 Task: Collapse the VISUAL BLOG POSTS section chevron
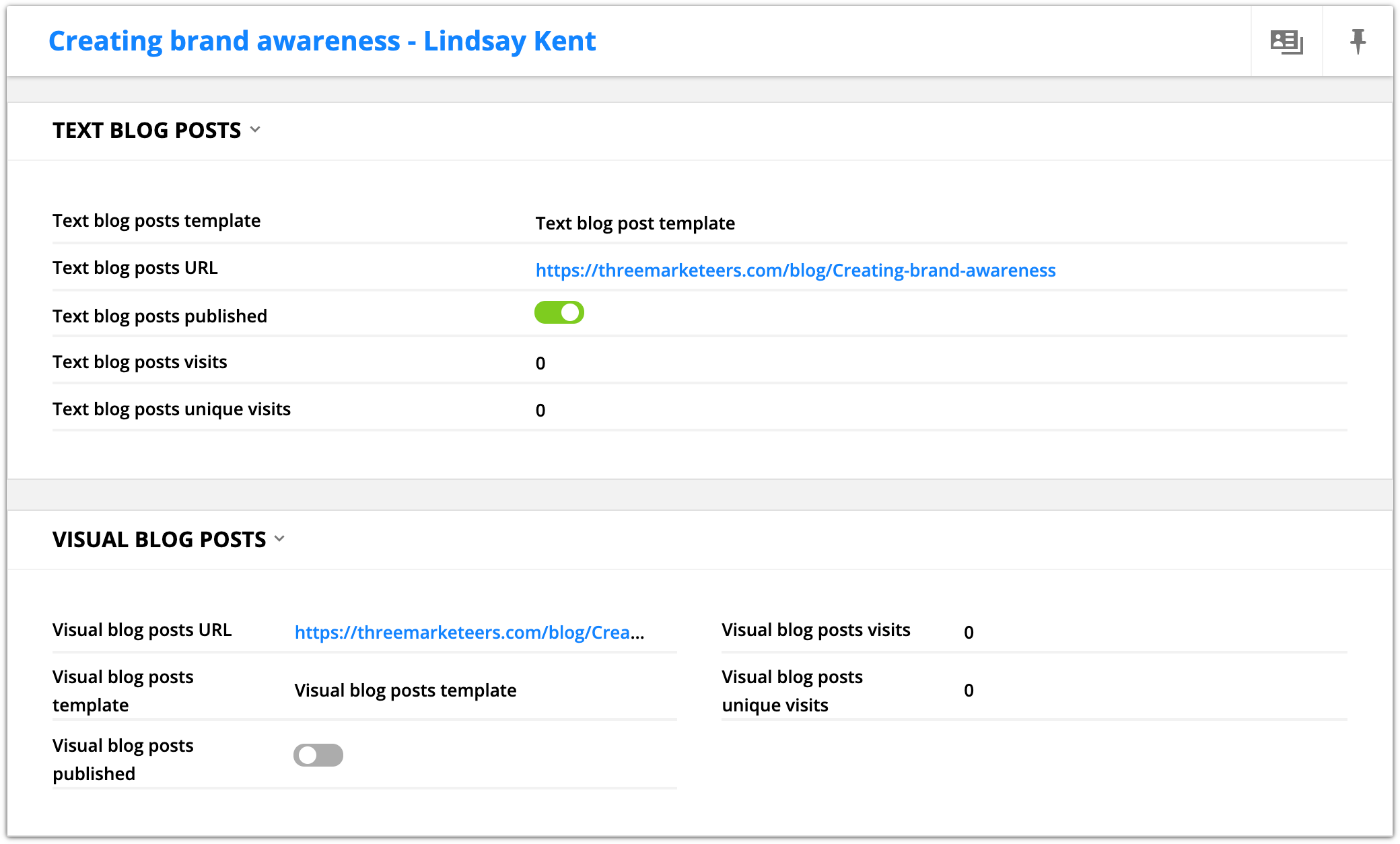(x=280, y=538)
